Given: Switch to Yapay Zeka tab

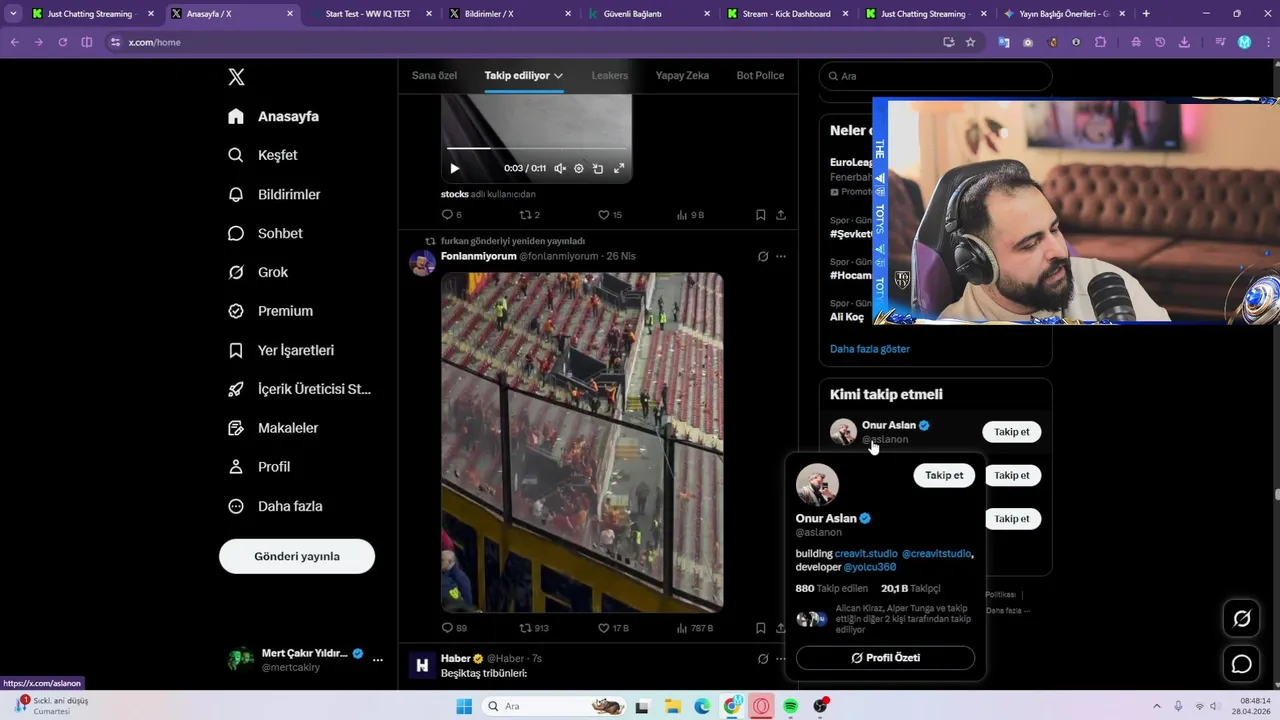Looking at the screenshot, I should pos(682,76).
